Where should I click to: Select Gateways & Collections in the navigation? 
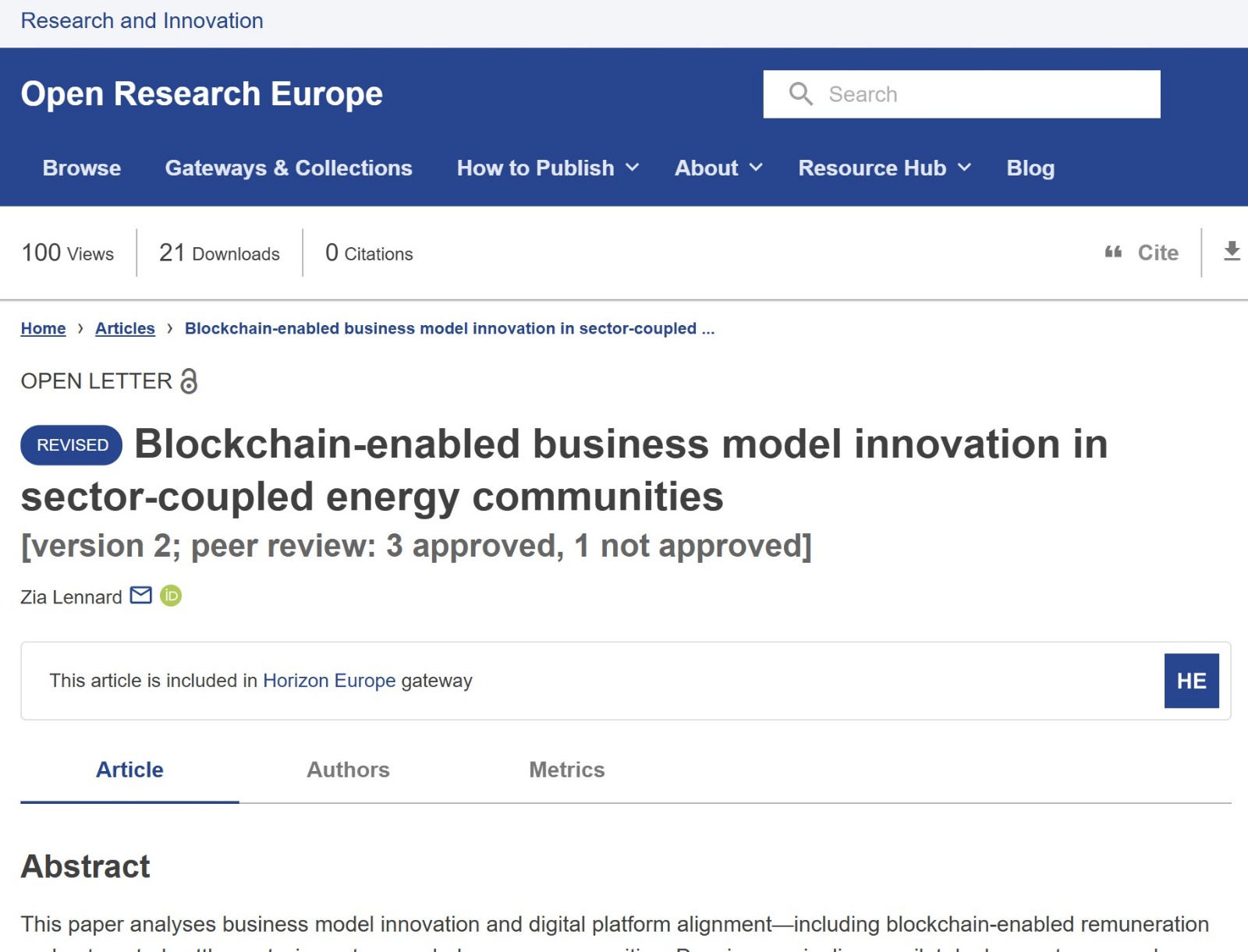[x=289, y=168]
